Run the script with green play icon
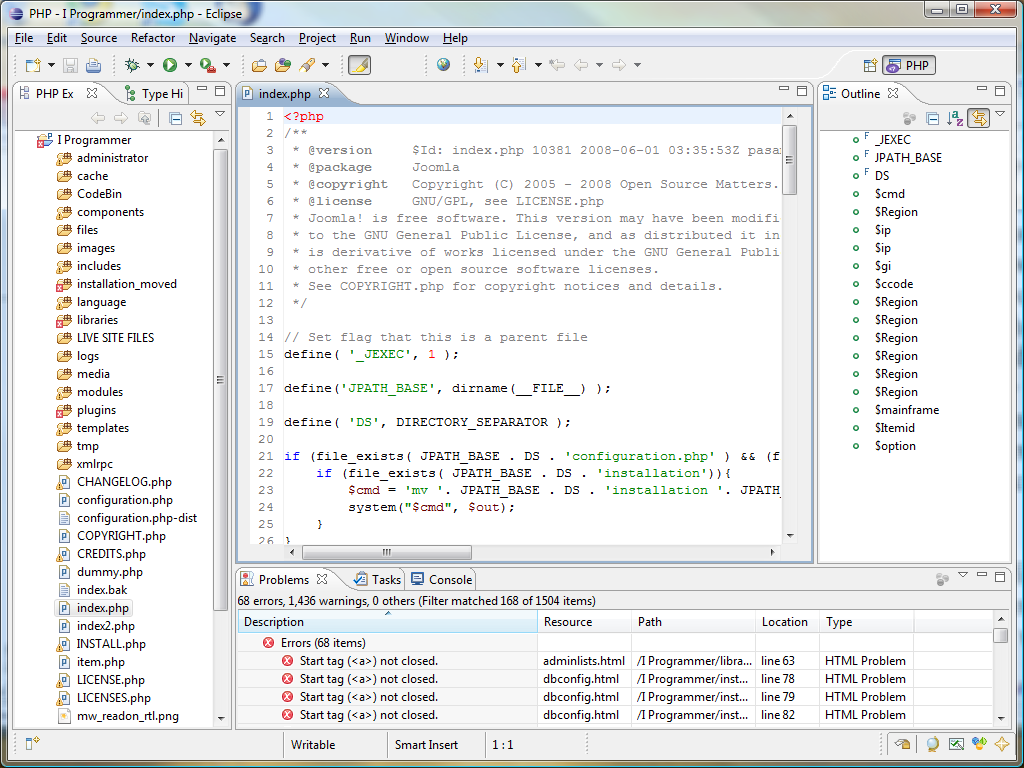The width and height of the screenshot is (1024, 768). (x=170, y=65)
